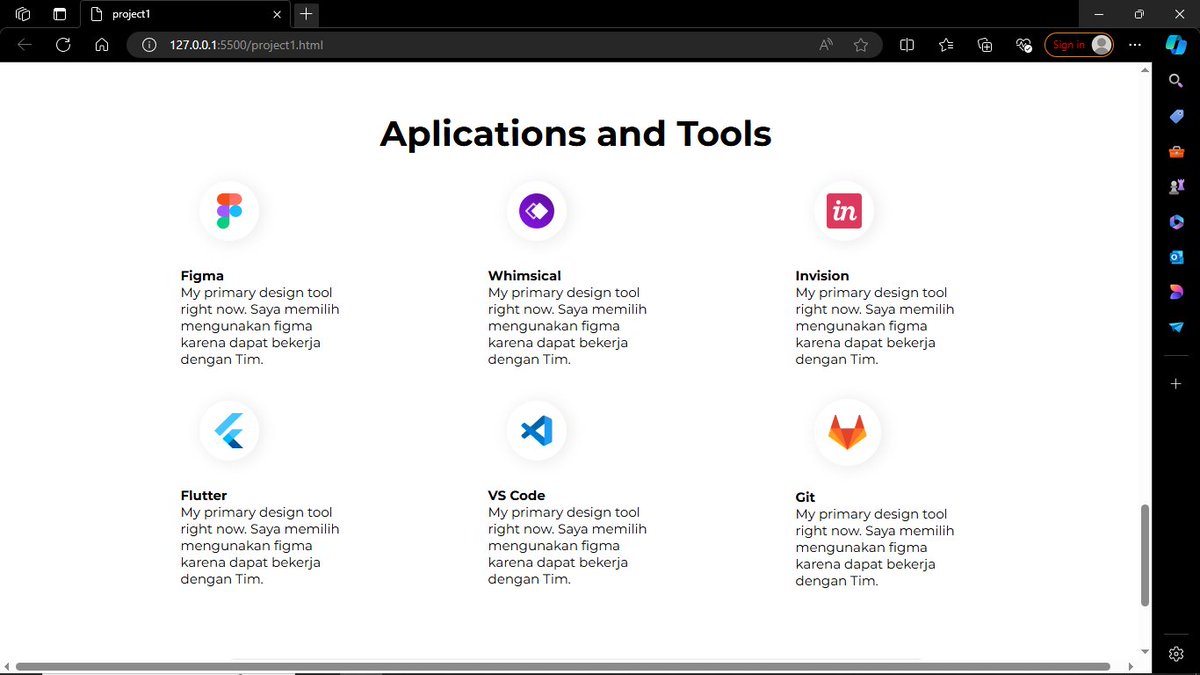The image size is (1200, 675).
Task: Open Copilot from the toolbar
Action: tap(1175, 44)
